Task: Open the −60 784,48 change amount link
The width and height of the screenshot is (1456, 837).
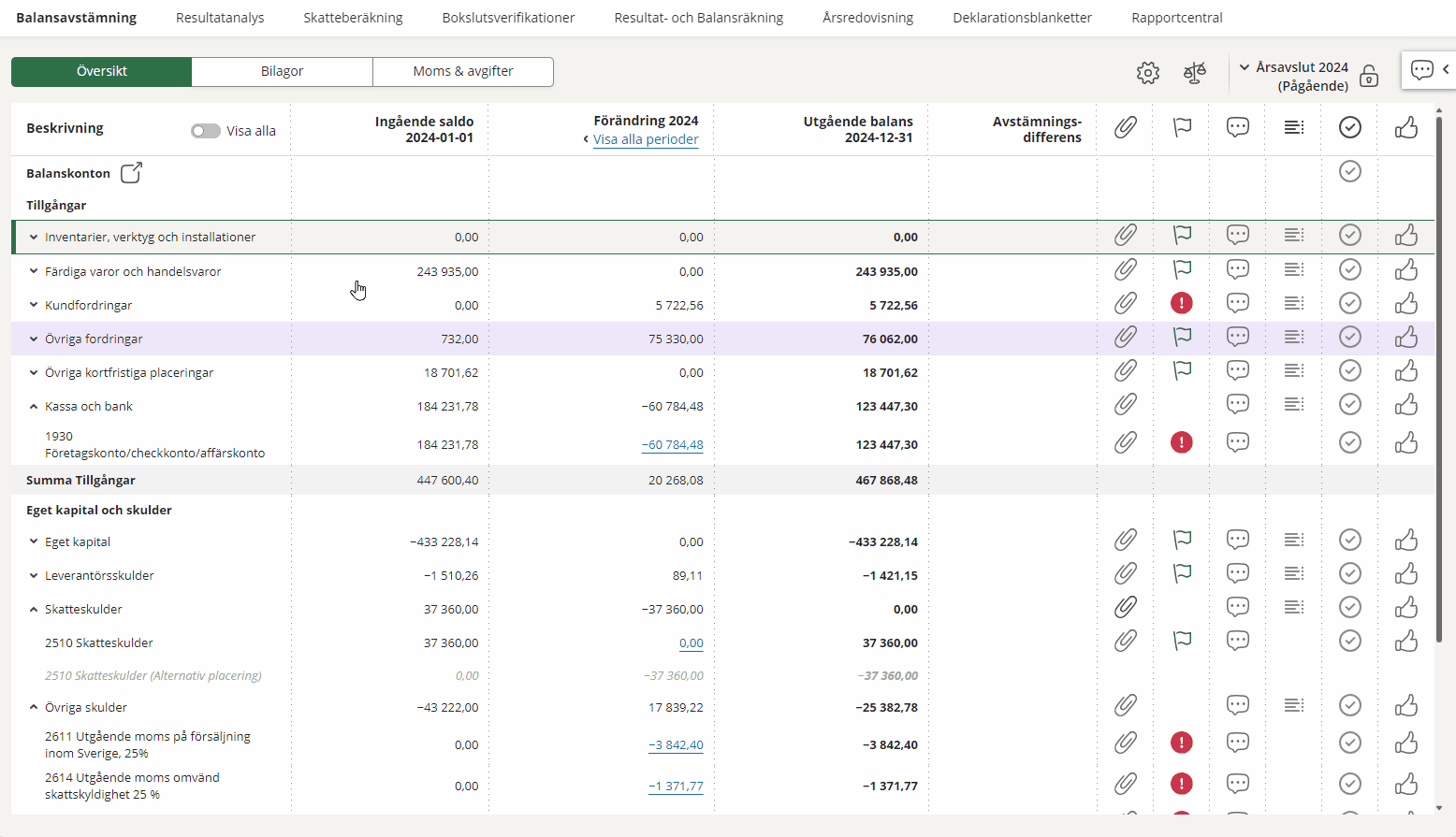Action: click(672, 445)
